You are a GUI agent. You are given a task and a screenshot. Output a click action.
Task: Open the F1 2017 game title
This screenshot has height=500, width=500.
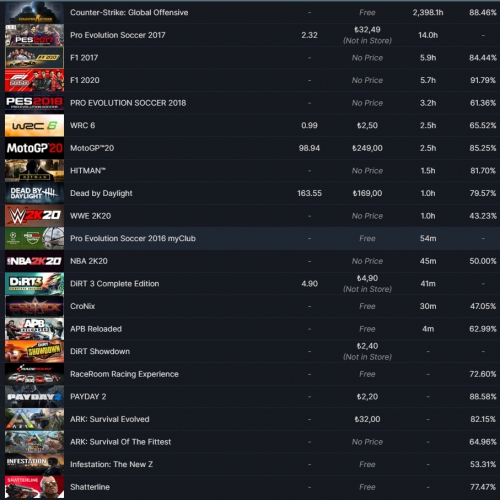(84, 58)
